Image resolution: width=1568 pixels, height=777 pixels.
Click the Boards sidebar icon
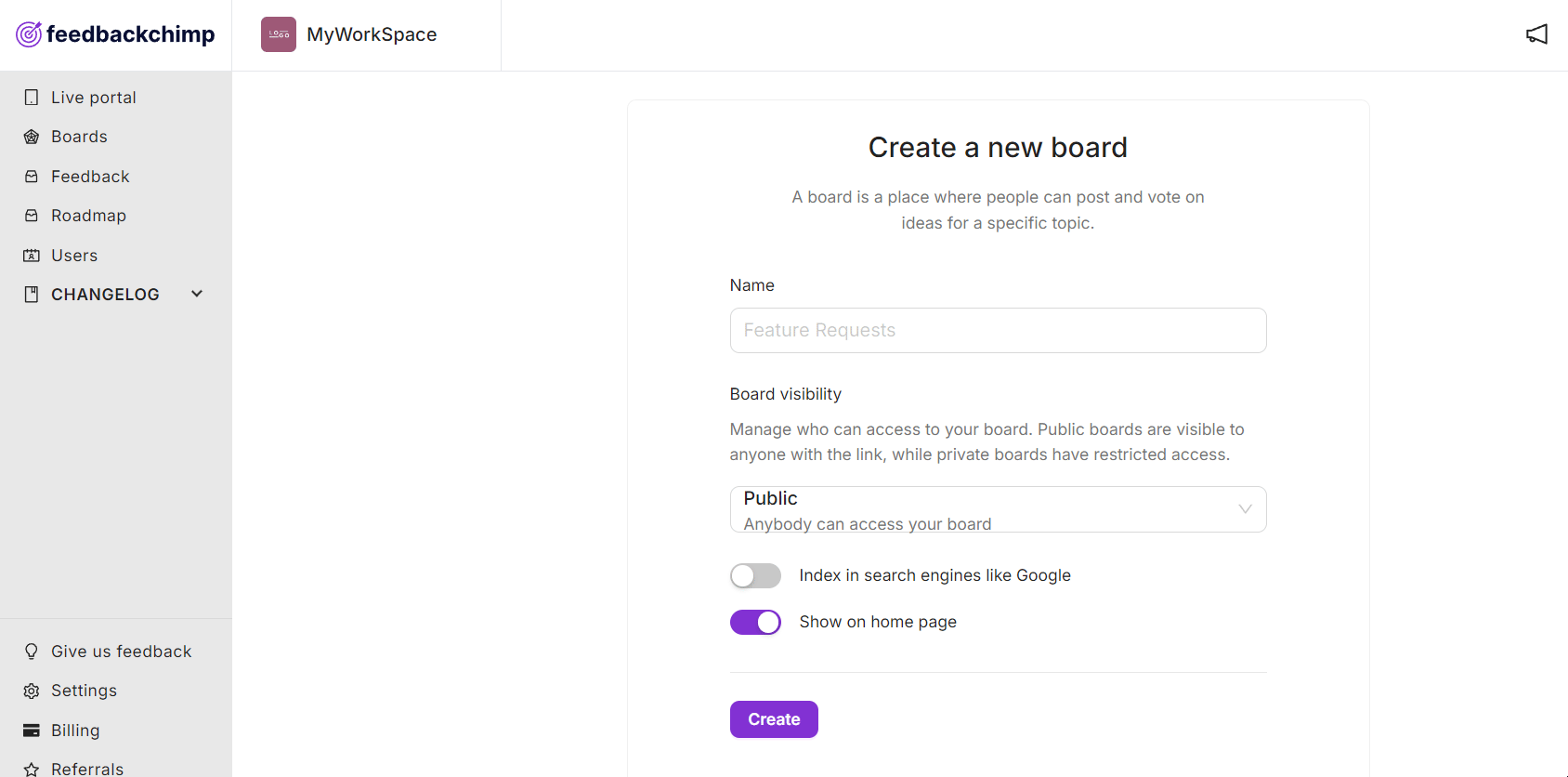pyautogui.click(x=32, y=137)
